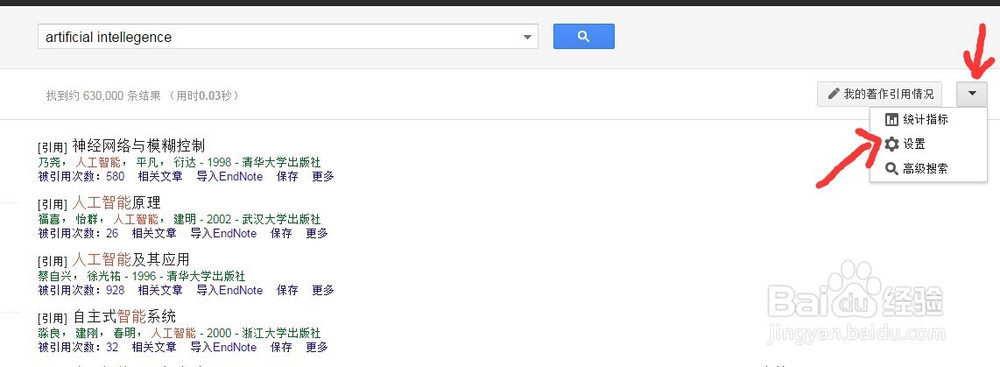Click 导入EndNote under 神经网络与模糊控制
Screen dimensions: 1000x367
230,177
